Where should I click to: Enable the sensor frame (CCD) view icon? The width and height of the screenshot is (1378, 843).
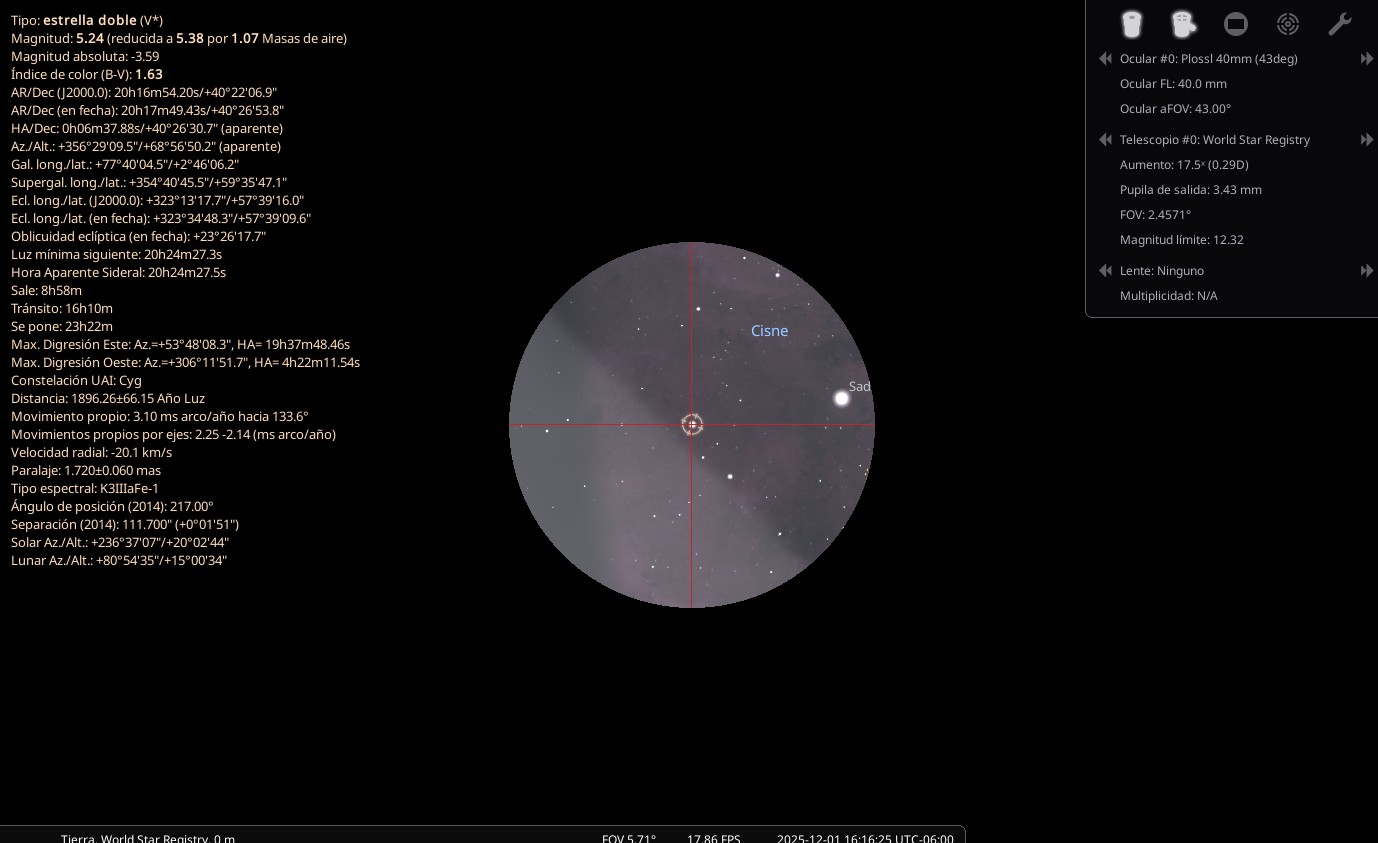(x=1236, y=24)
